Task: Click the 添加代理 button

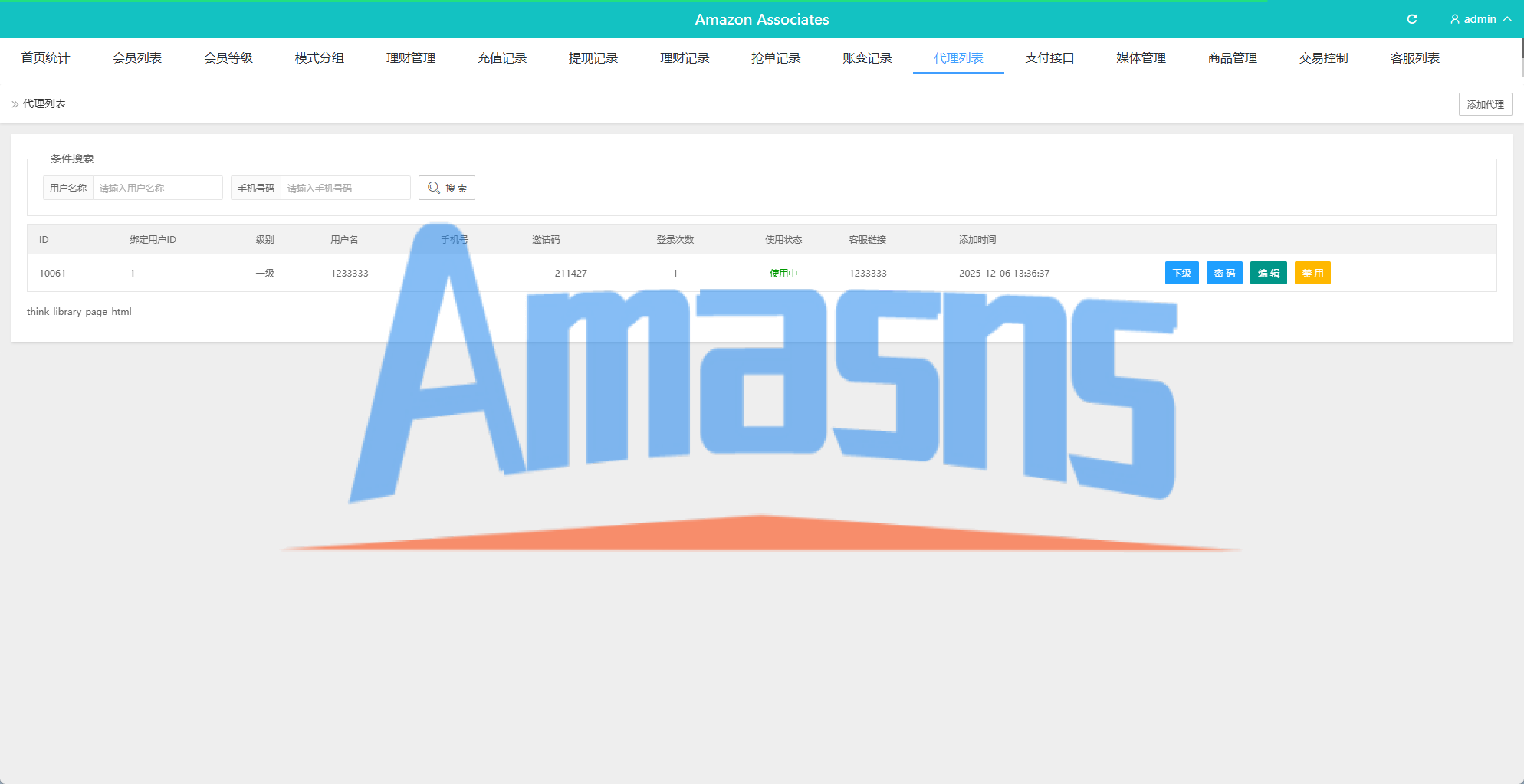Action: pos(1486,104)
